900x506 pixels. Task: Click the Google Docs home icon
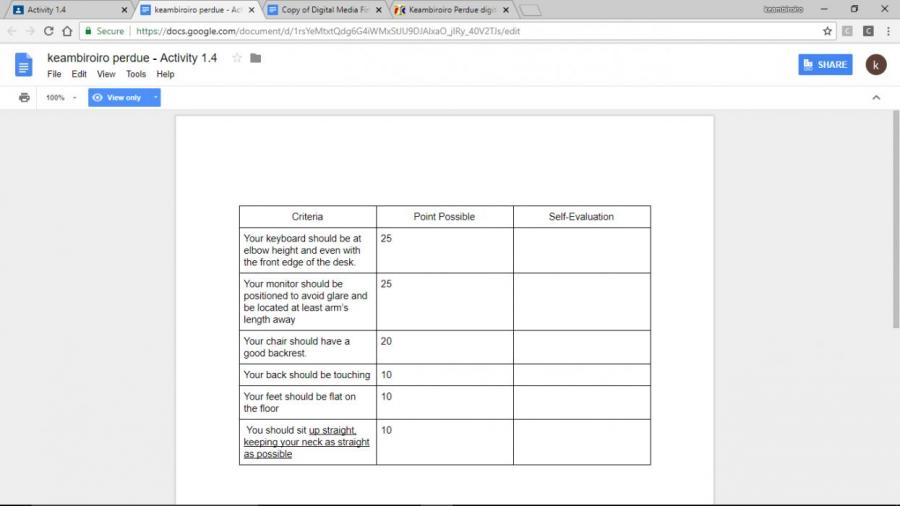pyautogui.click(x=24, y=65)
